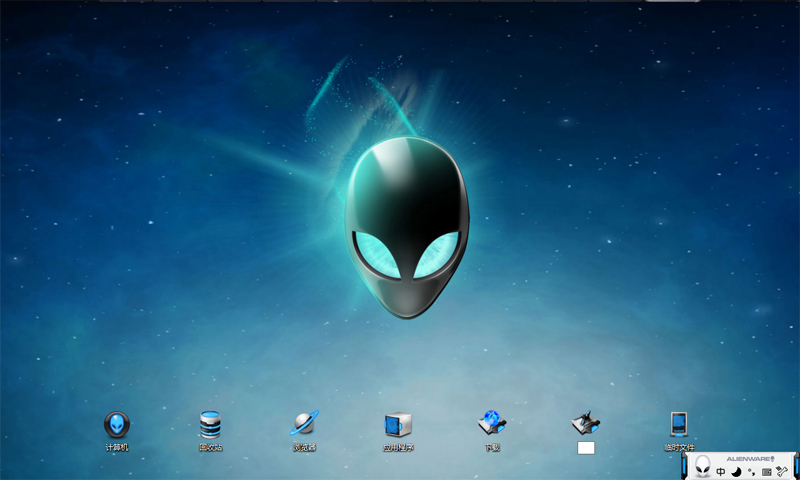The image size is (800, 480).
Task: Click the white alien logo on input bar
Action: 703,465
